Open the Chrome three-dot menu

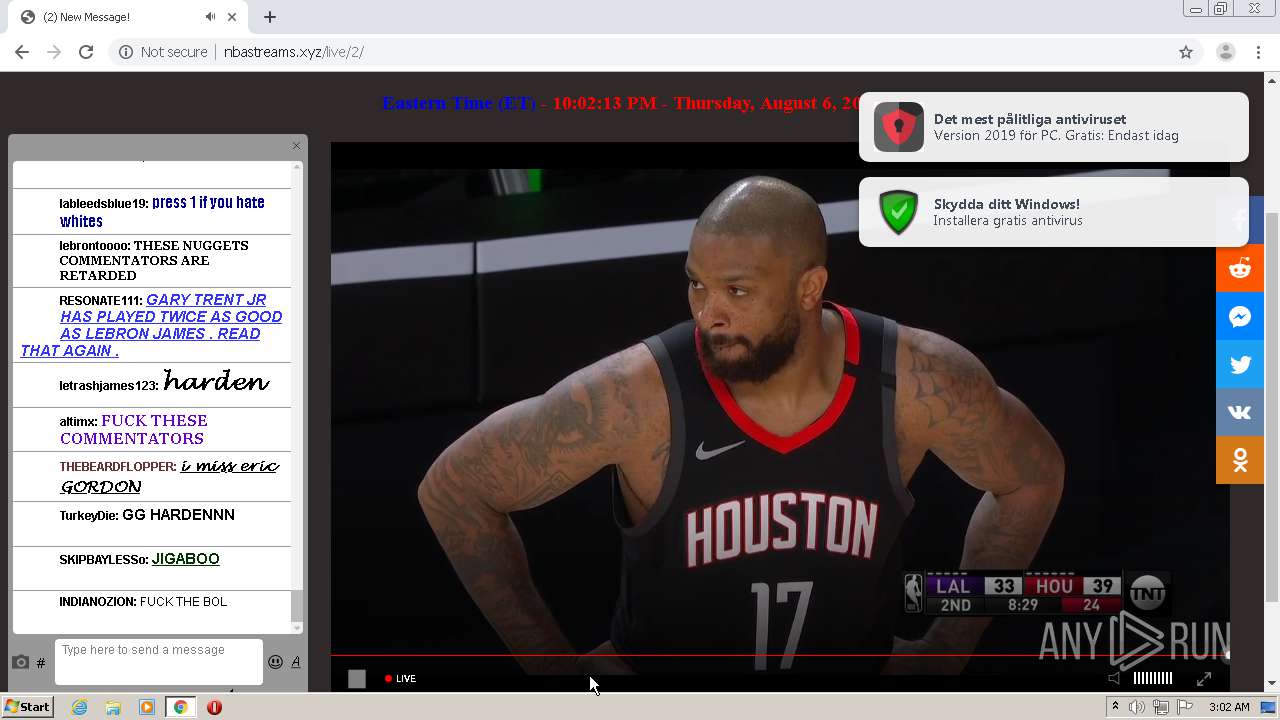coord(1258,52)
